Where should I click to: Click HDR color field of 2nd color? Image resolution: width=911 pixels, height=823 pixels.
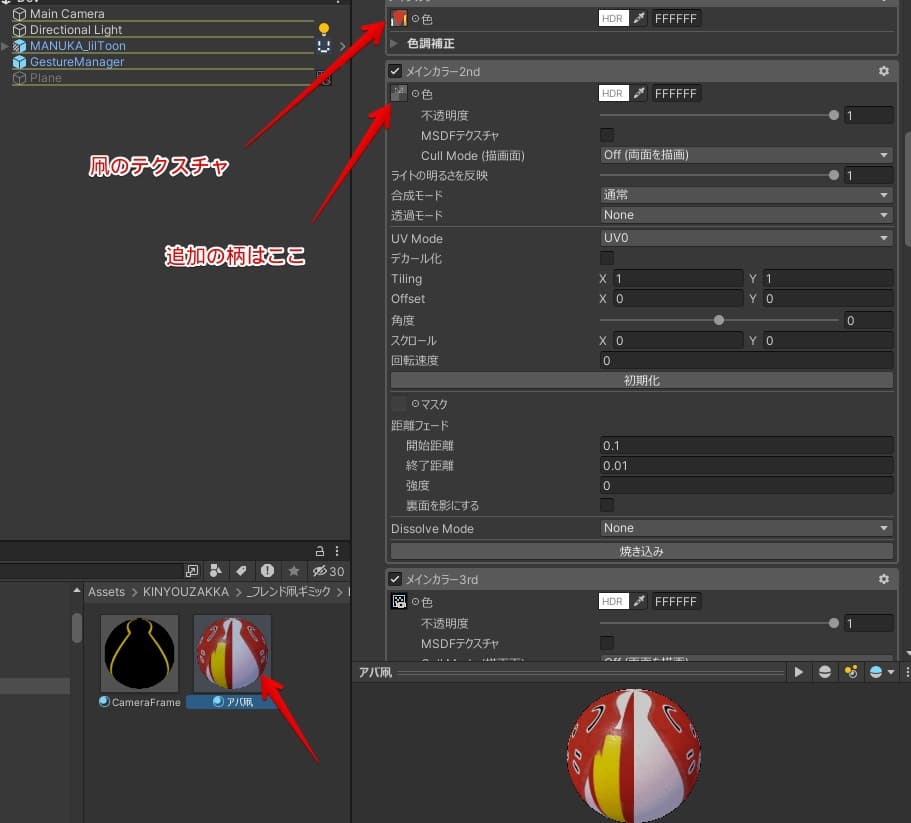[x=614, y=94]
